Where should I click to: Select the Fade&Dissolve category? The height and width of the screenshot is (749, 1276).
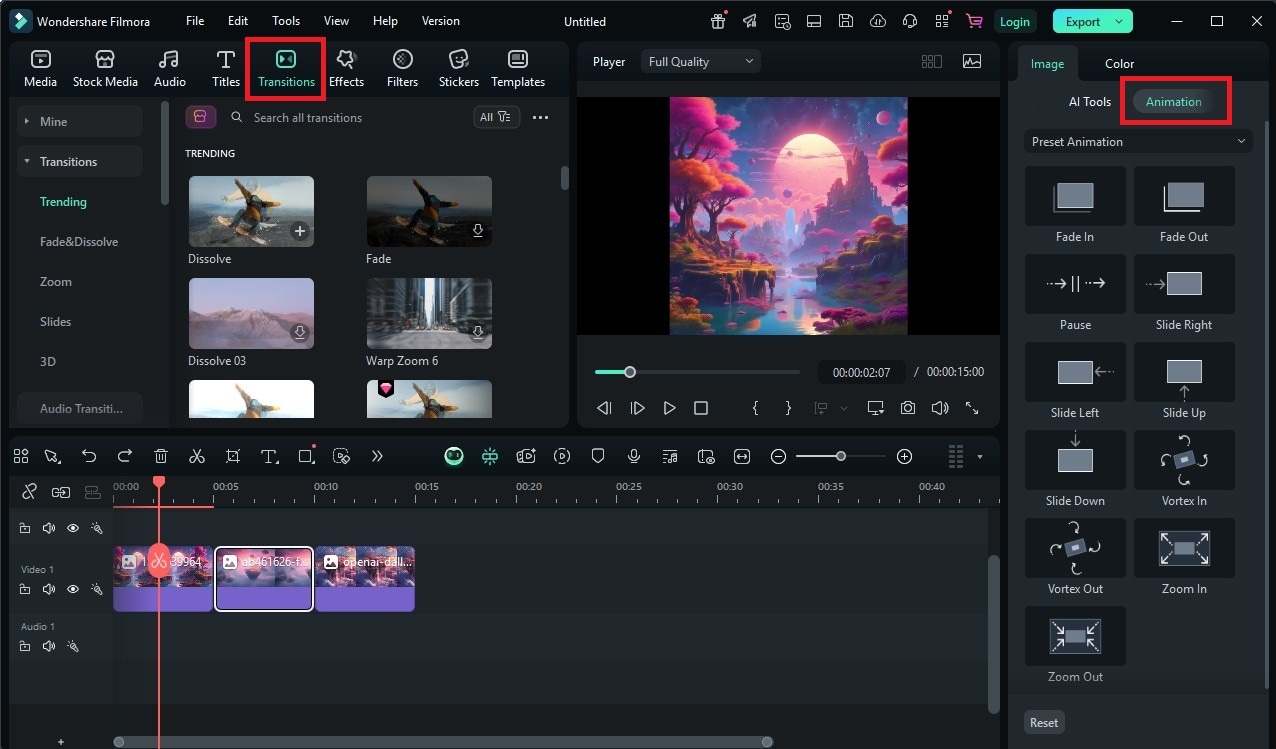tap(79, 241)
